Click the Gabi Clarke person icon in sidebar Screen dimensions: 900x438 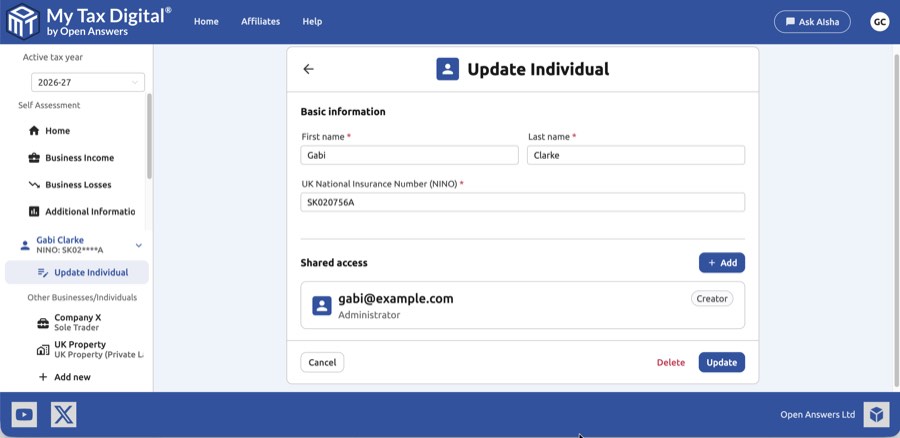pos(25,245)
